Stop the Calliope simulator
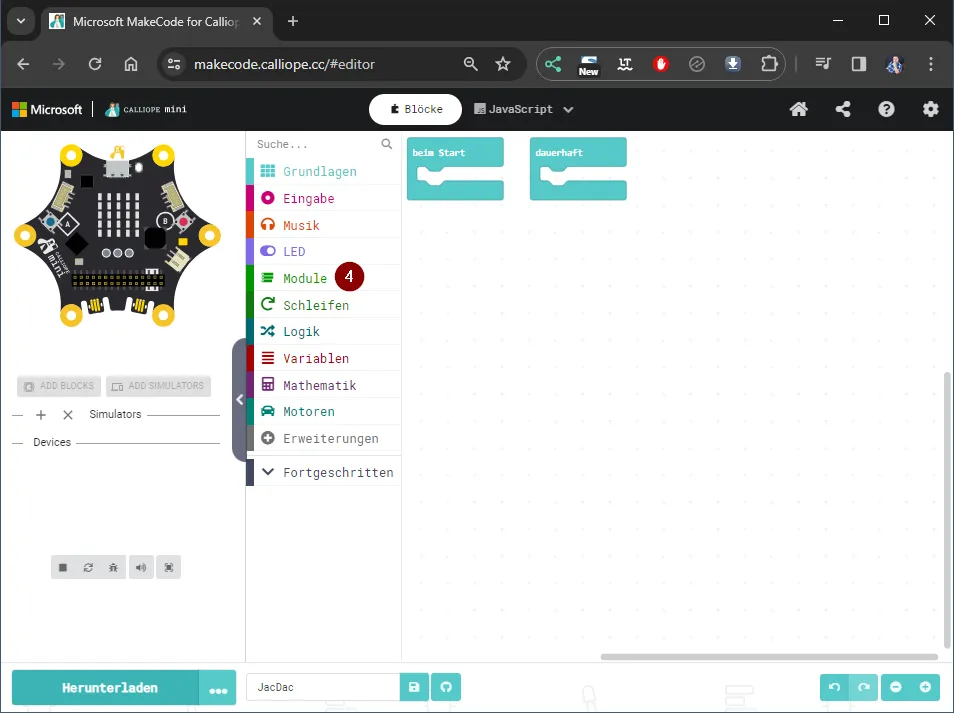Image resolution: width=954 pixels, height=713 pixels. click(x=63, y=567)
